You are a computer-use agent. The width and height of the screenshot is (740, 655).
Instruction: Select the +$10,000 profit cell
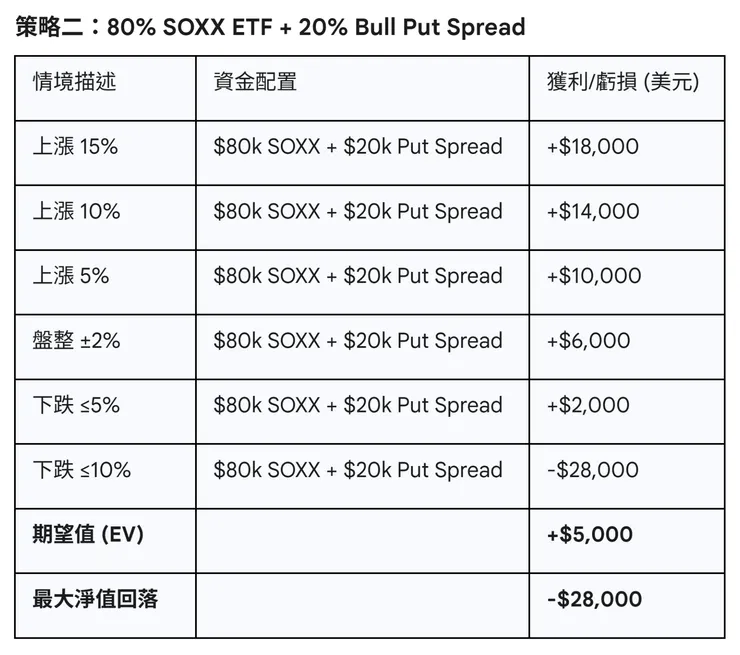click(594, 276)
